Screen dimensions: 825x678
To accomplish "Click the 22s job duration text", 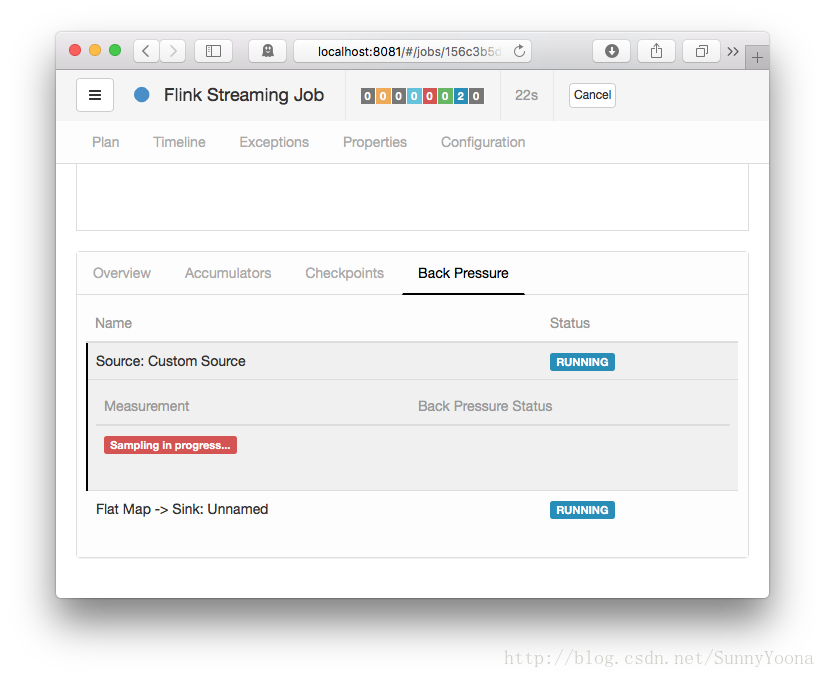I will pyautogui.click(x=526, y=95).
